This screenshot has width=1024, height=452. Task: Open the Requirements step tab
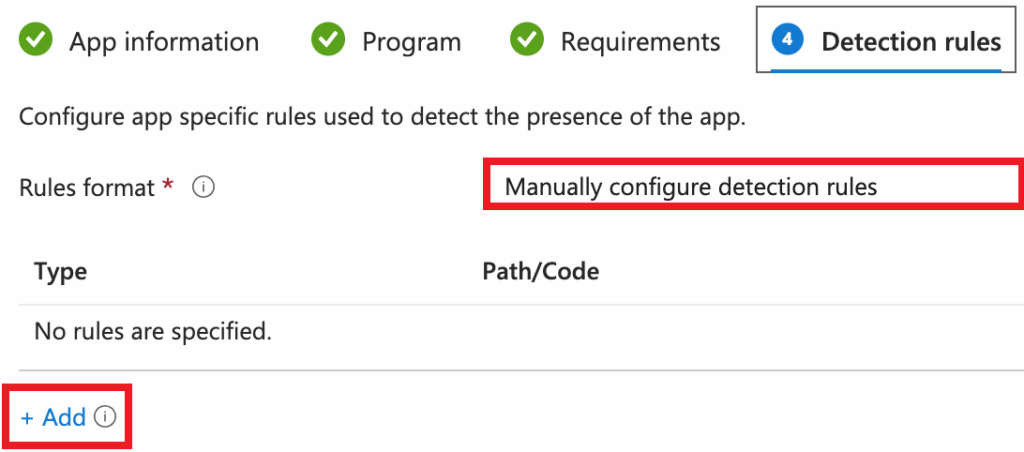tap(640, 42)
